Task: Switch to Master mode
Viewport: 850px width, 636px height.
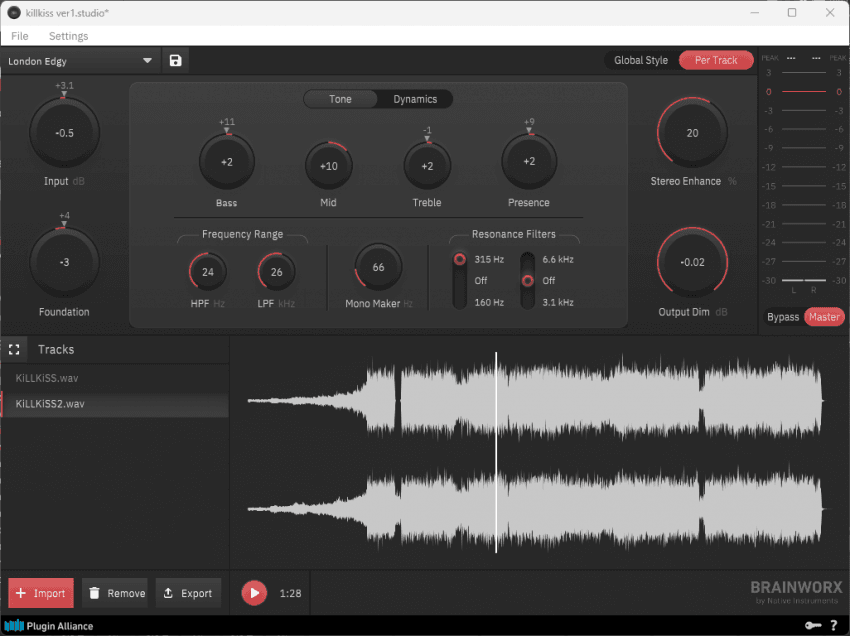Action: 824,317
